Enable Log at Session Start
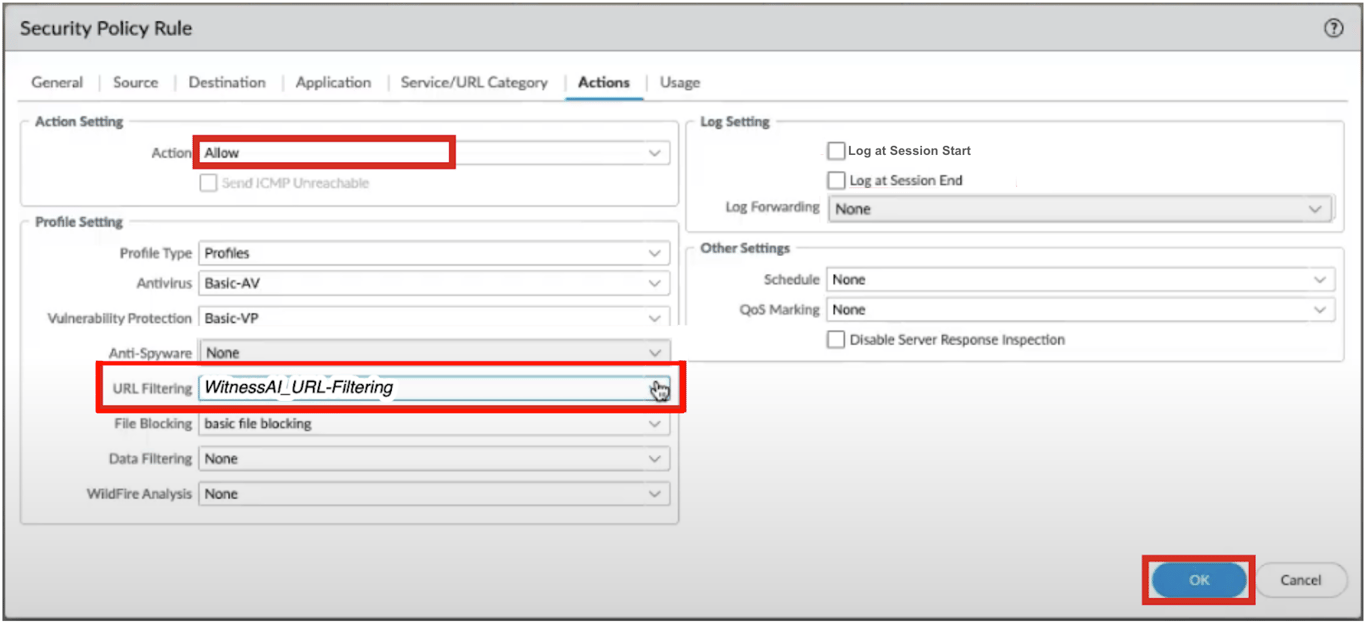 [x=836, y=151]
